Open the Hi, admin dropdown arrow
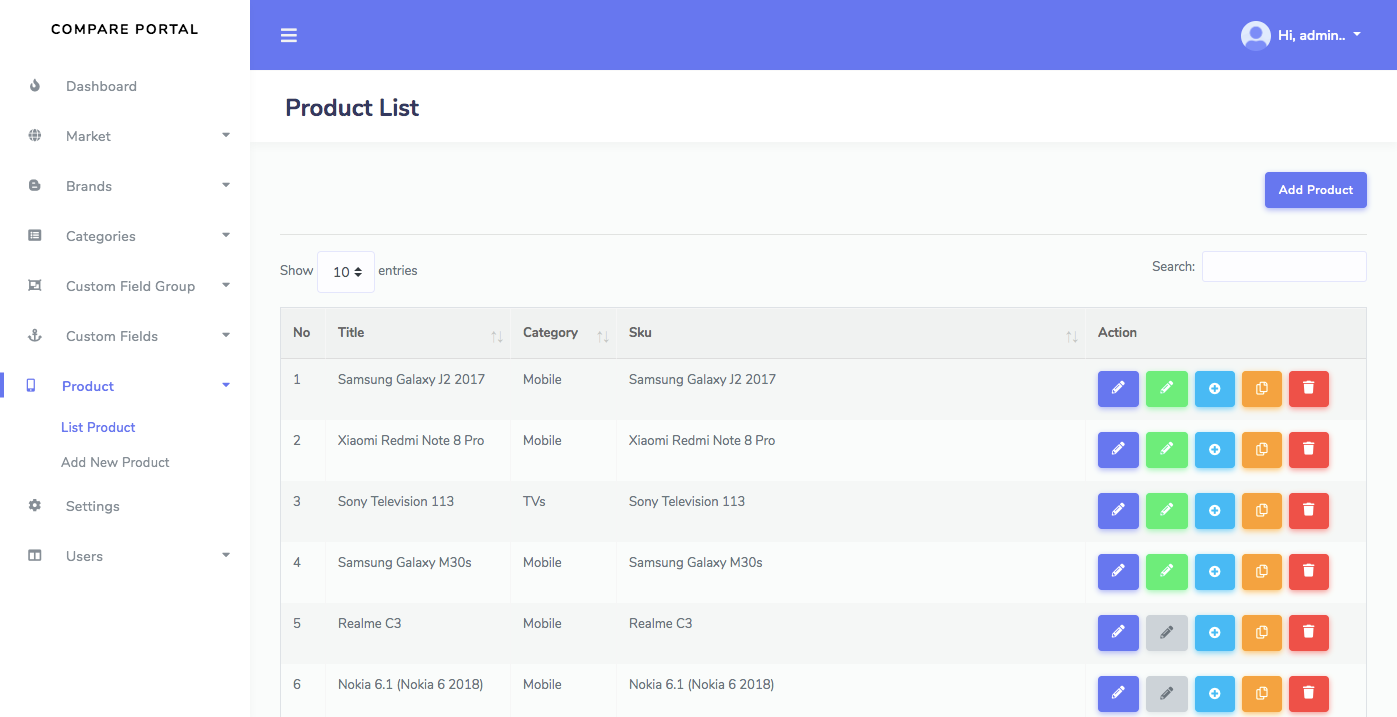 (x=1357, y=35)
